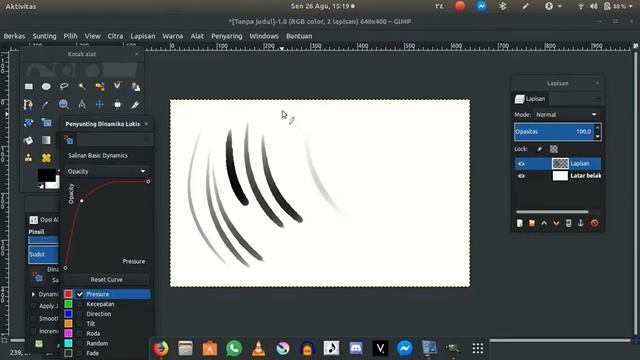Select the Rectangle Select tool
This screenshot has width=640, height=360.
[x=29, y=87]
